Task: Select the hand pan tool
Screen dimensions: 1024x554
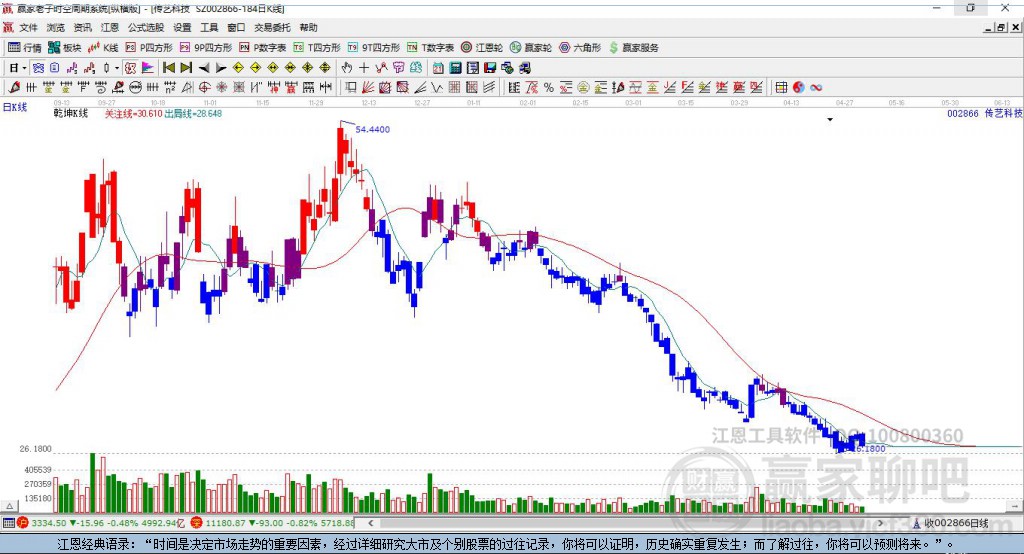Action: 347,68
